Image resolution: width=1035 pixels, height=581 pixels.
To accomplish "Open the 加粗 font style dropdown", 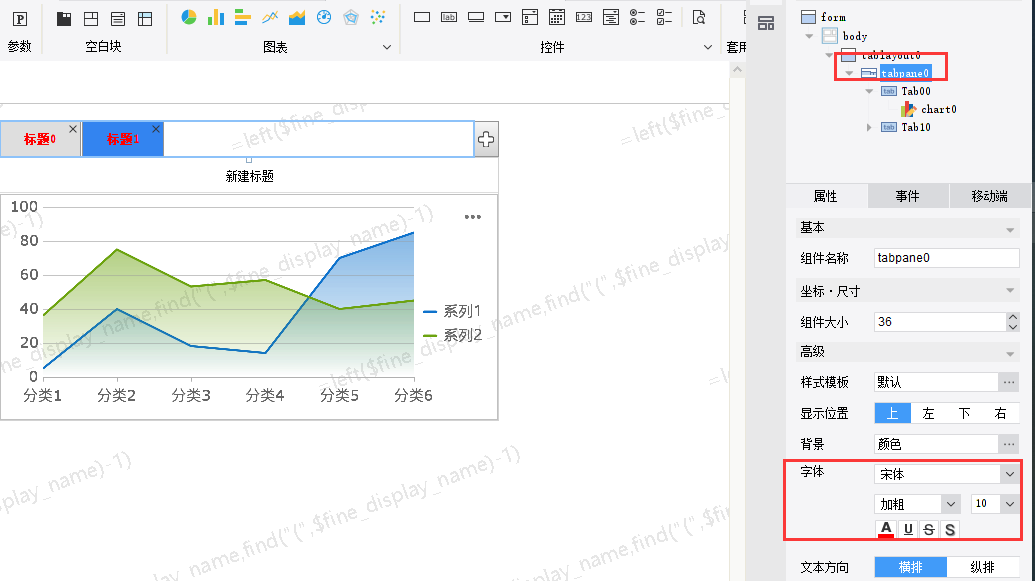I will pyautogui.click(x=951, y=504).
